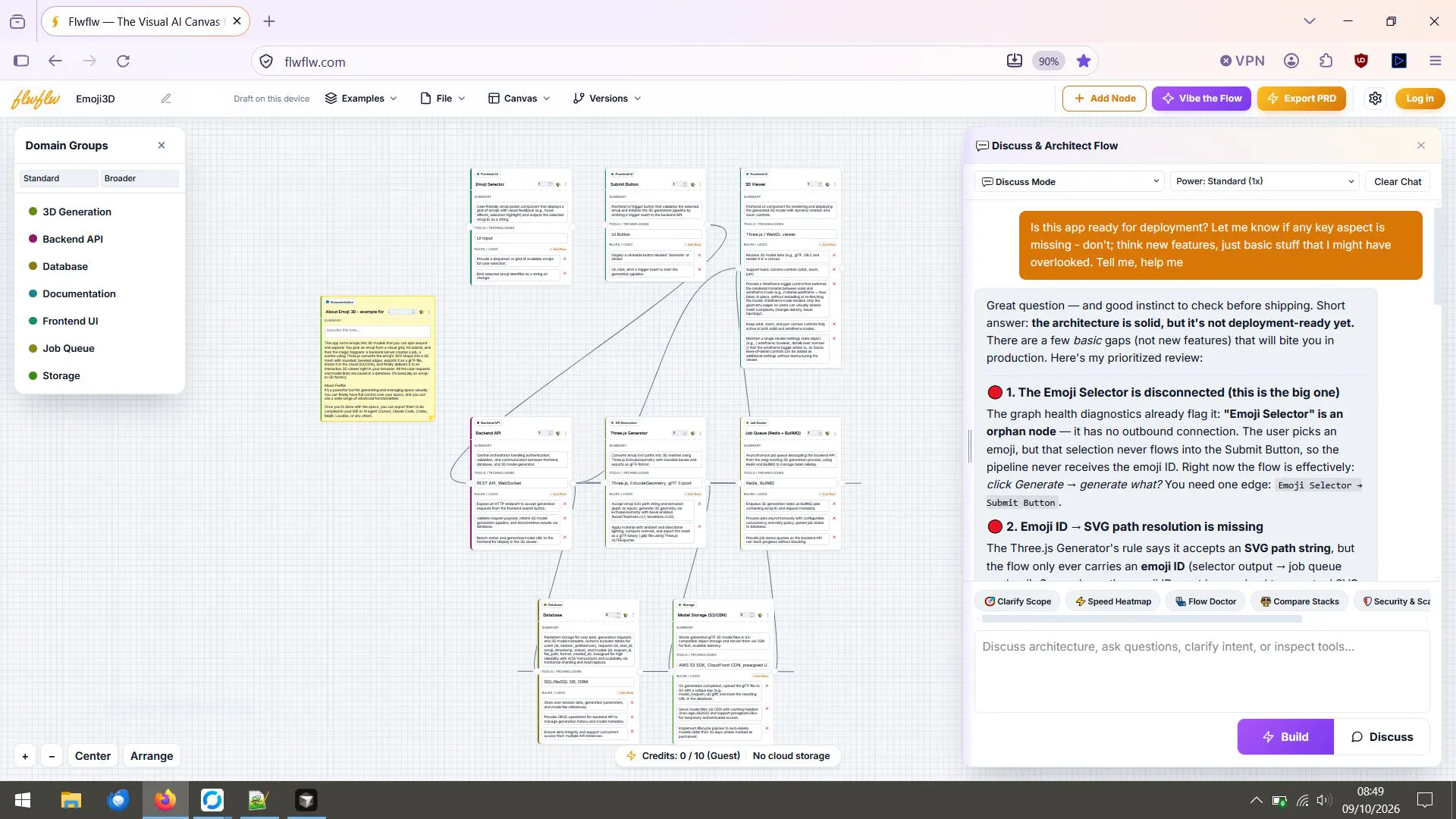Image resolution: width=1456 pixels, height=819 pixels.
Task: Switch domain groups to Standard view
Action: pos(59,178)
